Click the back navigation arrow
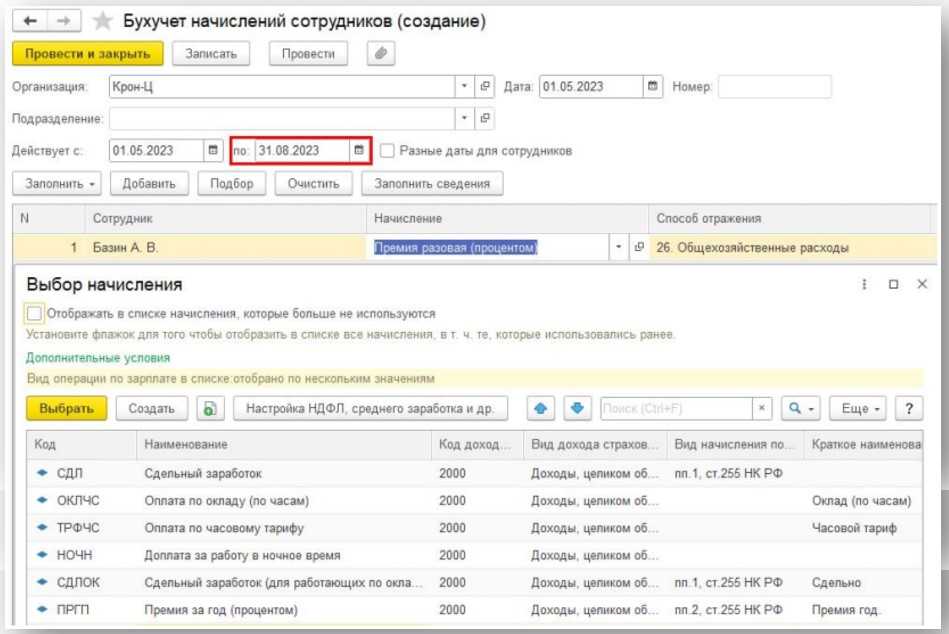The height and width of the screenshot is (634, 949). [x=32, y=22]
